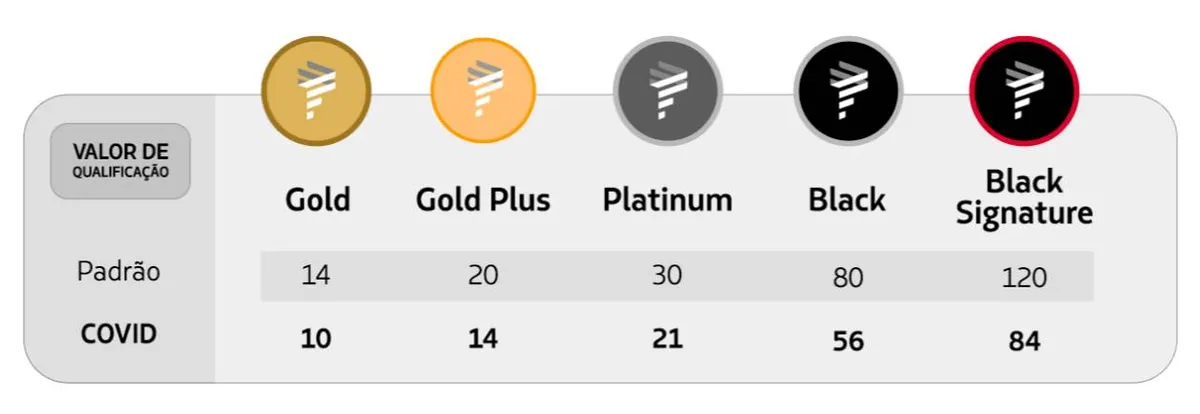Select the Padrão row label

[x=119, y=273]
